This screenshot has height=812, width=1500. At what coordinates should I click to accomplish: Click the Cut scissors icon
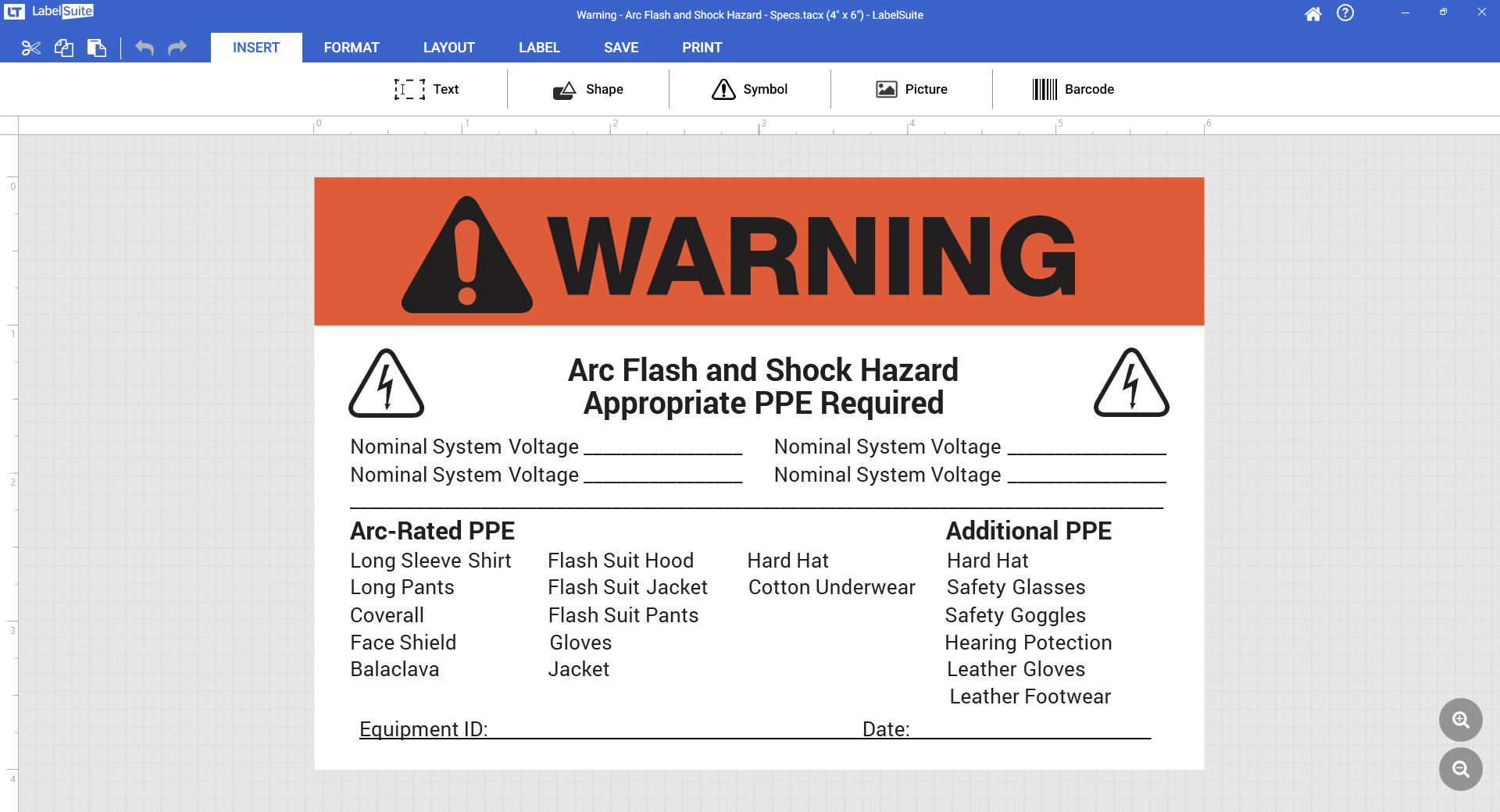[31, 48]
